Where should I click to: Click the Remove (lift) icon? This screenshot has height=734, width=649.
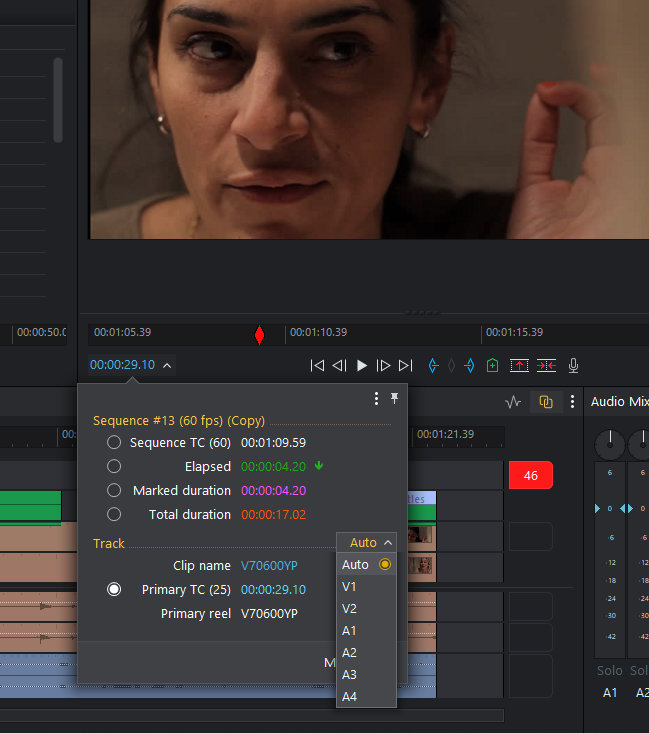[x=519, y=366]
